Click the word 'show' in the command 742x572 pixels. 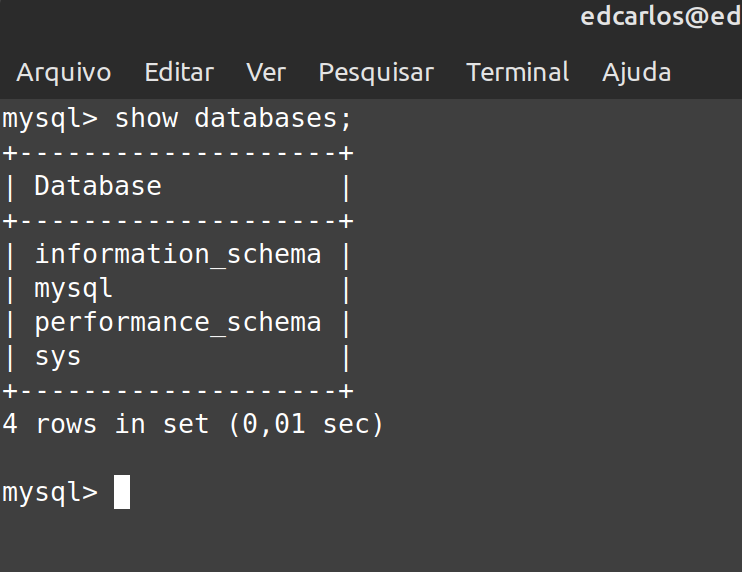tap(146, 119)
